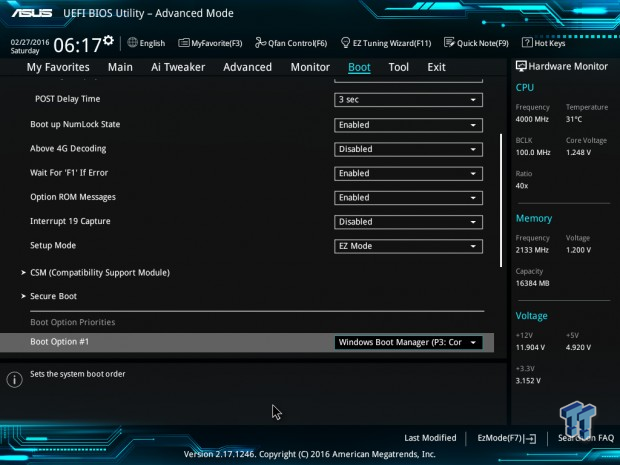Click the Voltage heading in Hardware Monitor
620x465 pixels.
click(x=531, y=316)
